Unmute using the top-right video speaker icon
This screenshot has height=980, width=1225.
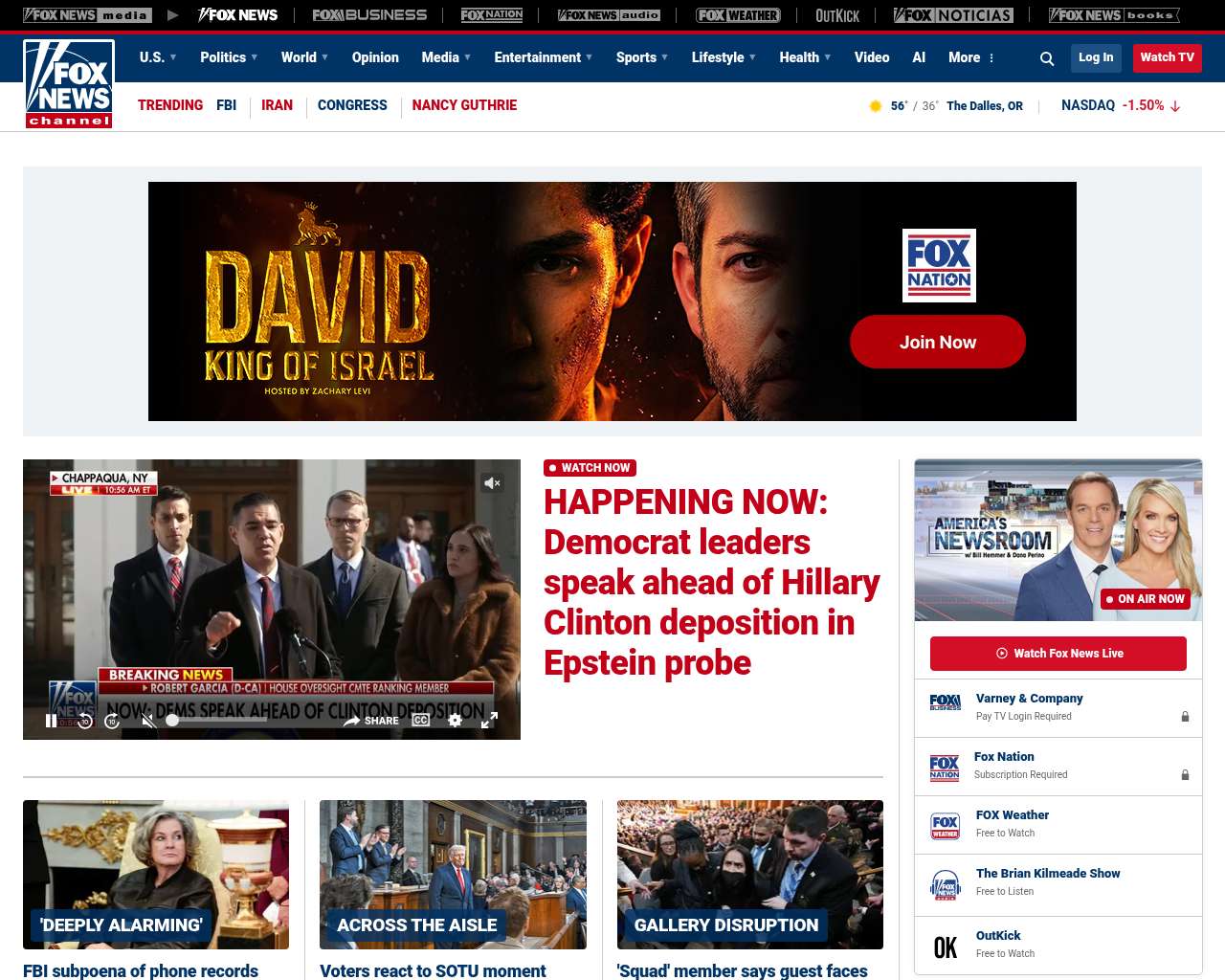[492, 483]
